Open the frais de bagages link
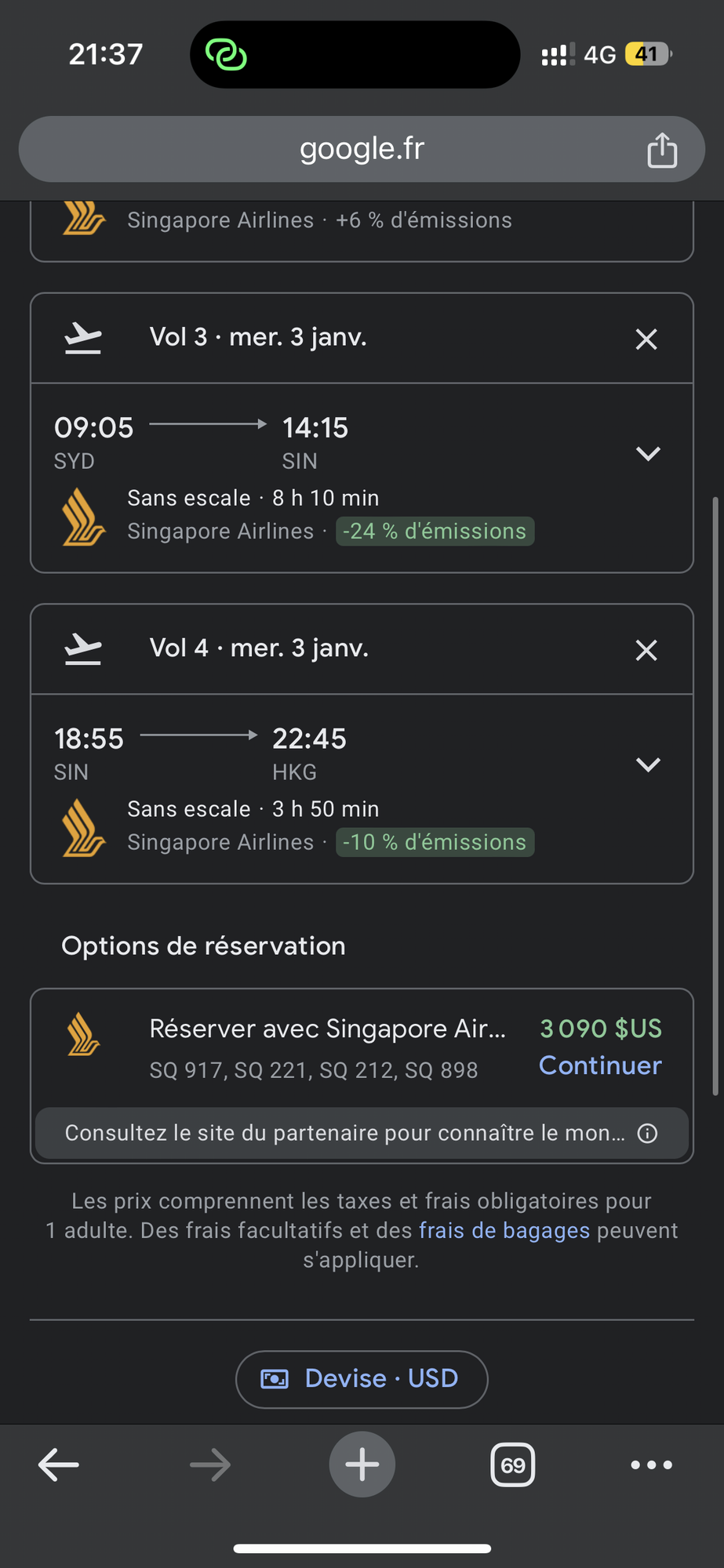This screenshot has height=1568, width=724. pos(504,1230)
